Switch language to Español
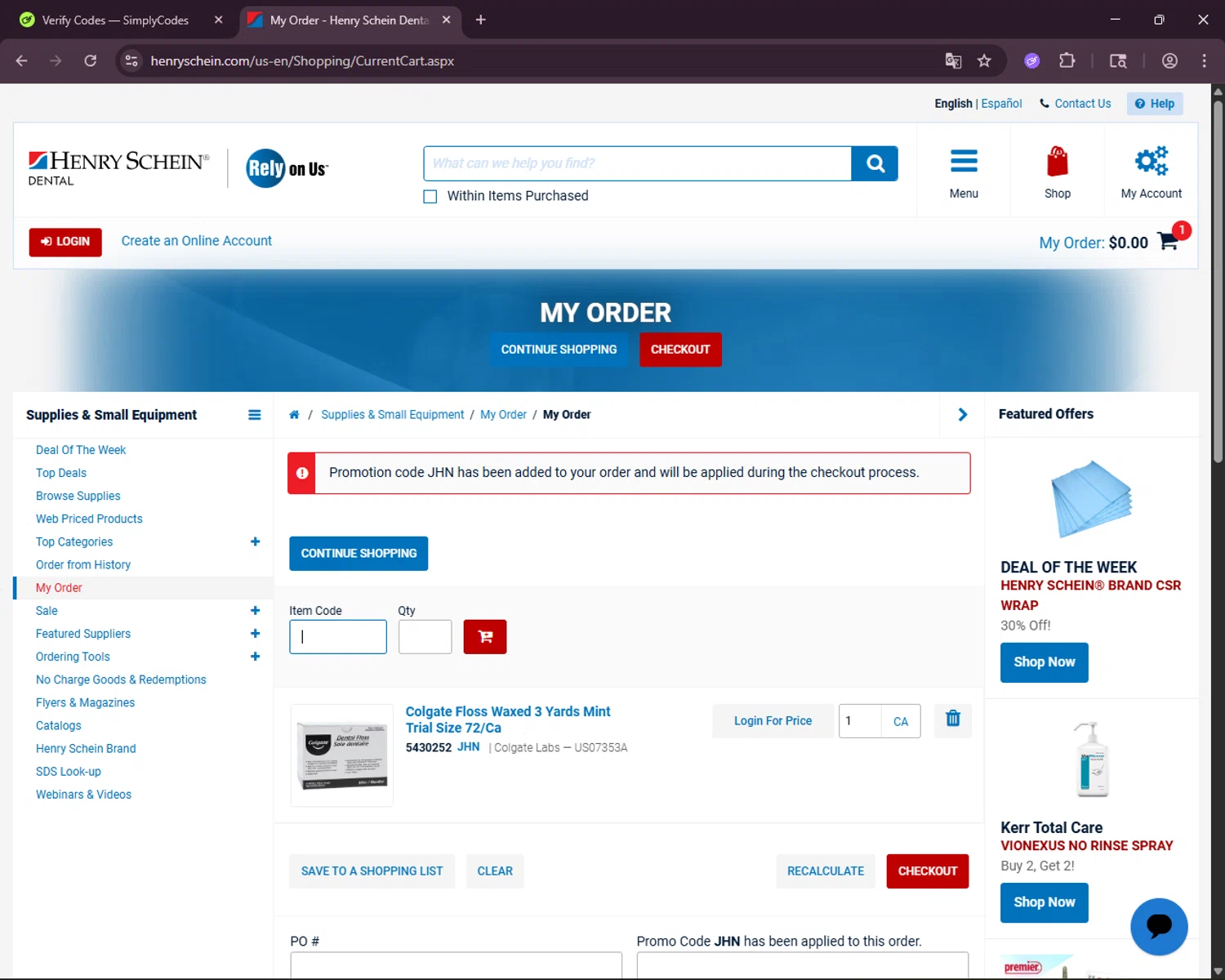 [1001, 104]
